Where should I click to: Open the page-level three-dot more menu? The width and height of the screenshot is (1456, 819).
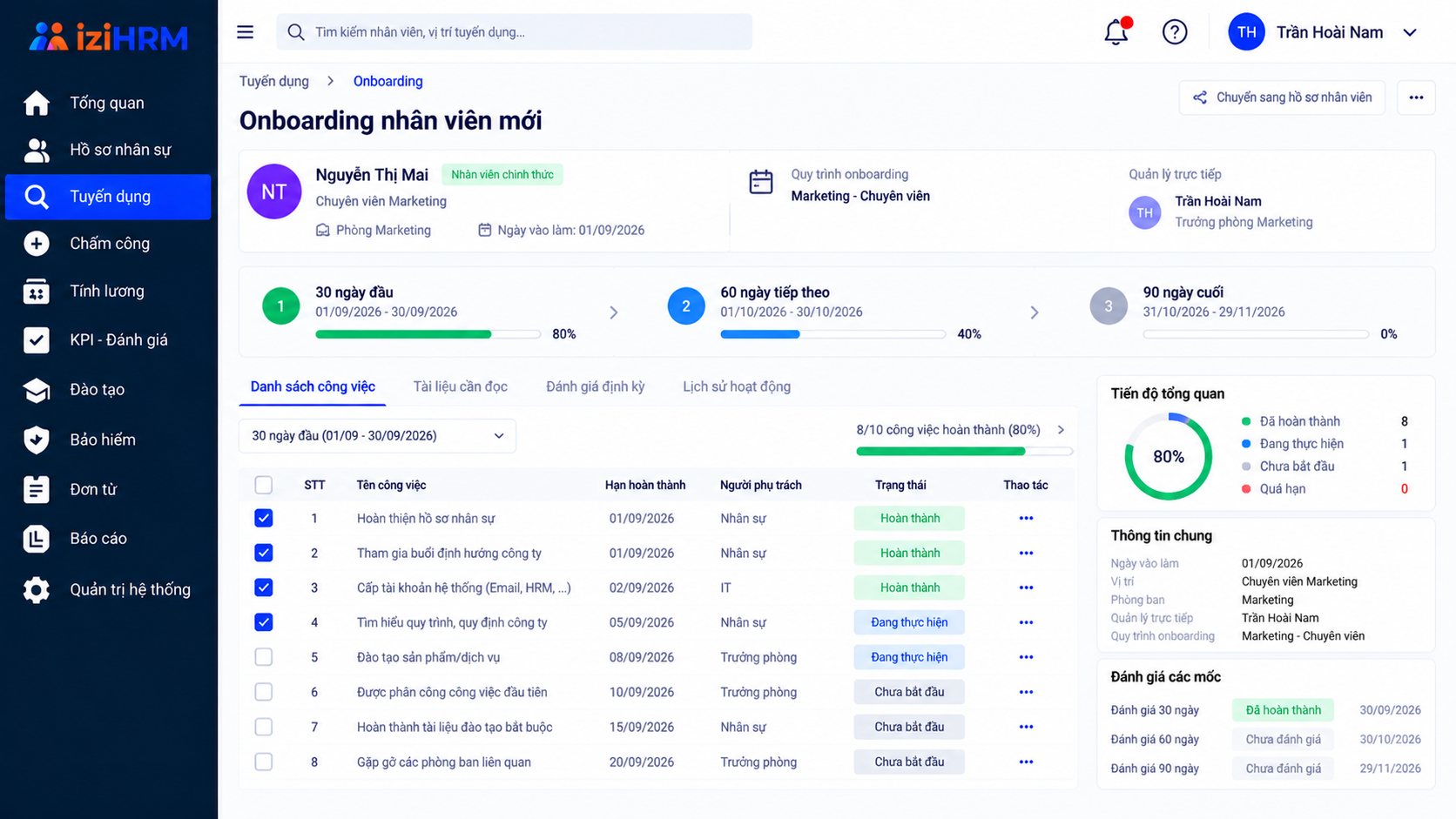point(1416,97)
